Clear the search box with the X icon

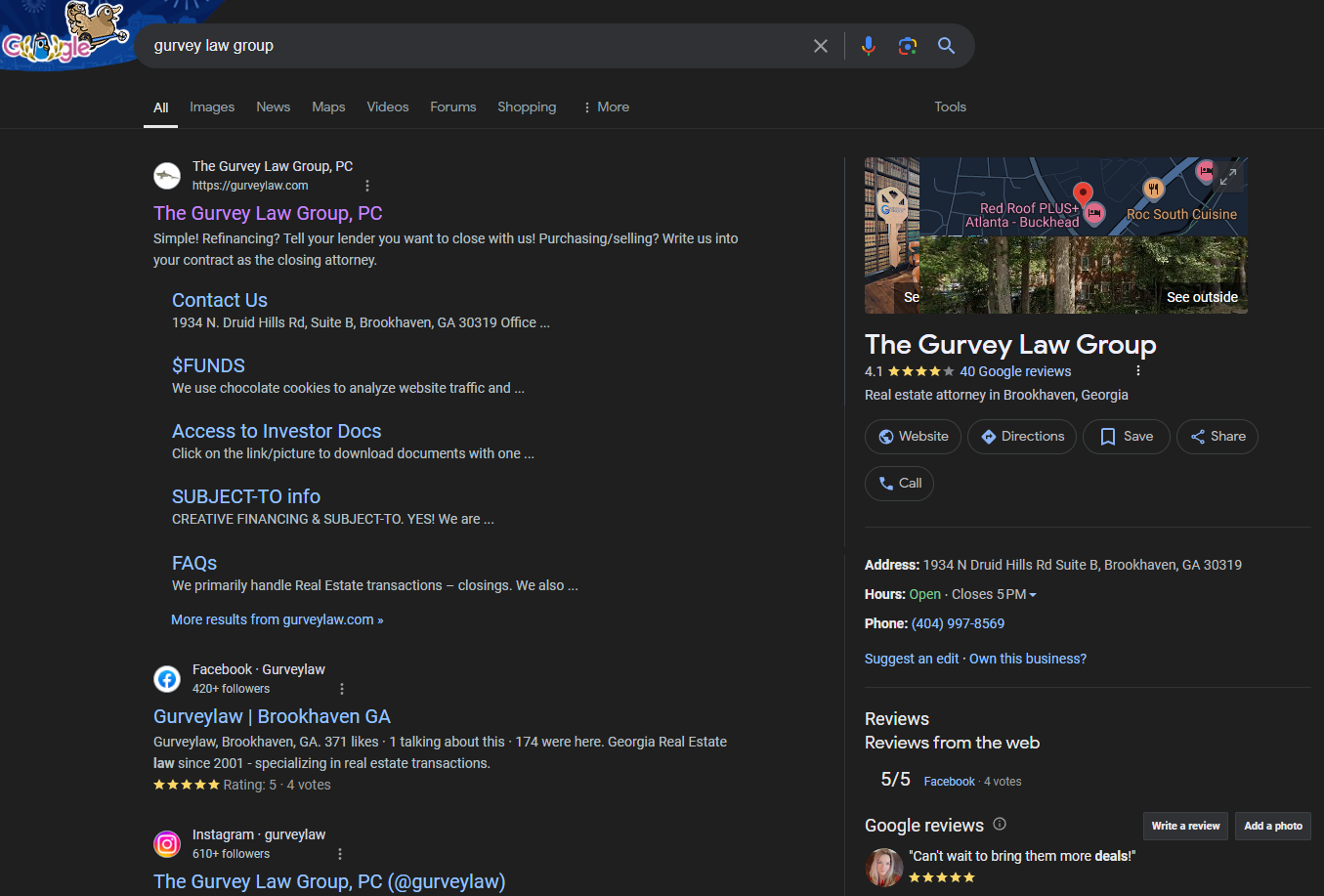point(821,46)
